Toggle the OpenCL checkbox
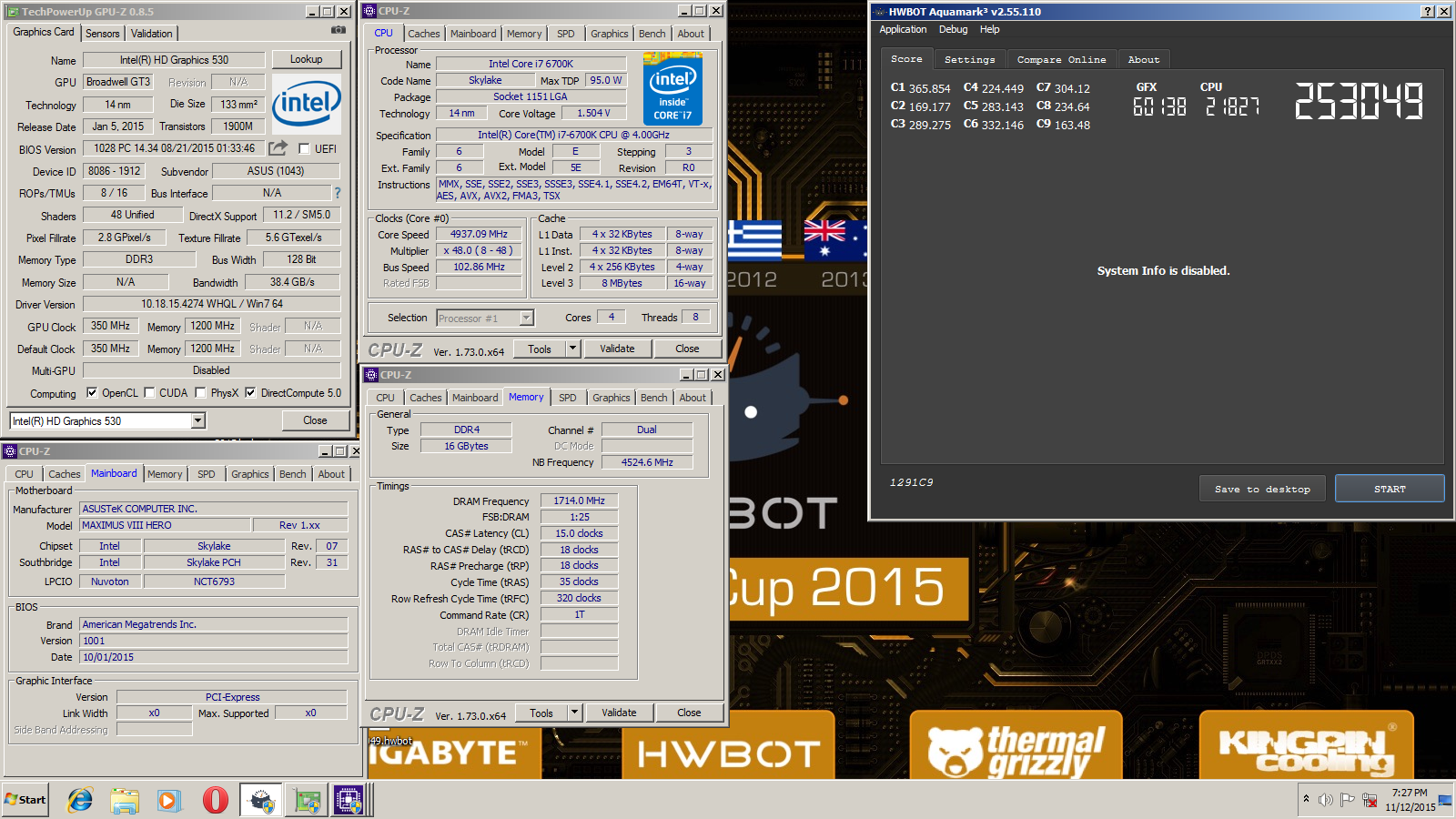Image resolution: width=1456 pixels, height=819 pixels. (x=92, y=393)
